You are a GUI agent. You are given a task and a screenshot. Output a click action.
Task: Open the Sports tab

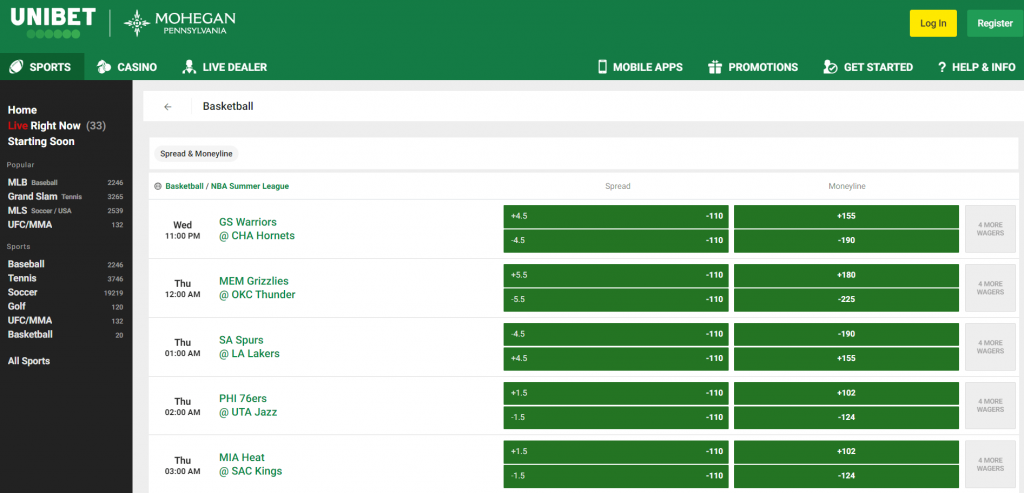(42, 67)
